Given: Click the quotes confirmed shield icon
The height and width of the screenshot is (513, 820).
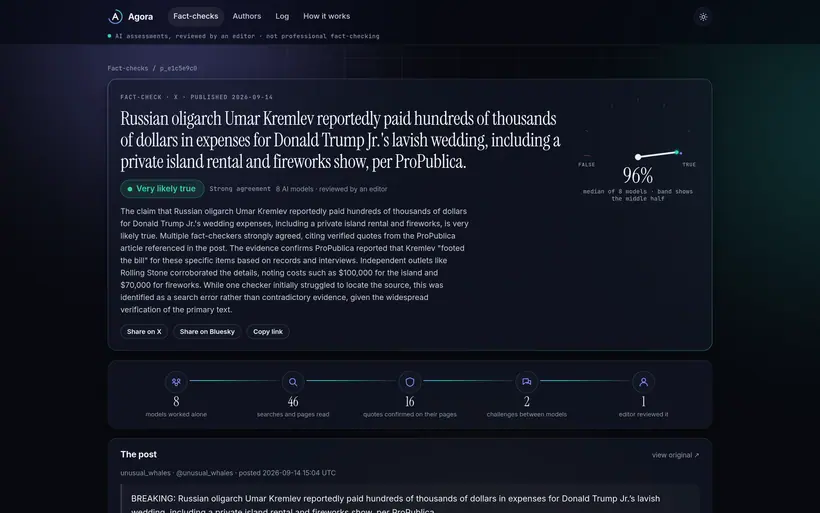Looking at the screenshot, I should coord(410,382).
